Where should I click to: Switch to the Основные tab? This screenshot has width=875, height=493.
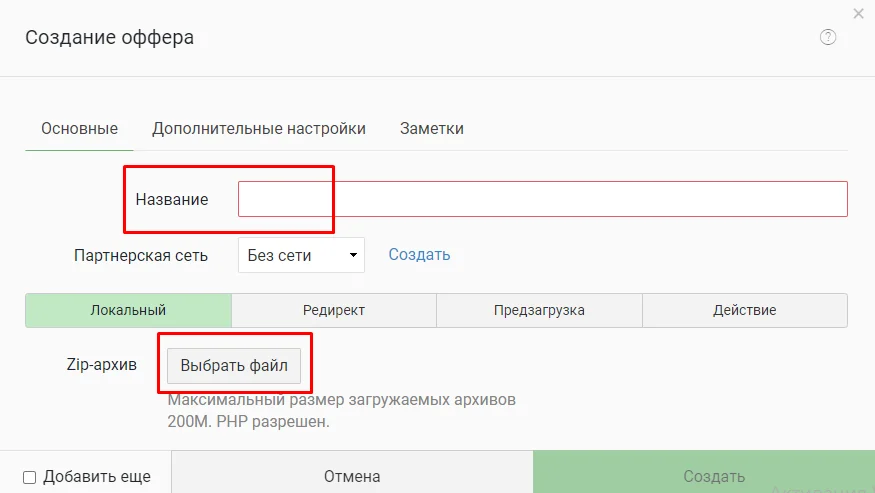(79, 129)
